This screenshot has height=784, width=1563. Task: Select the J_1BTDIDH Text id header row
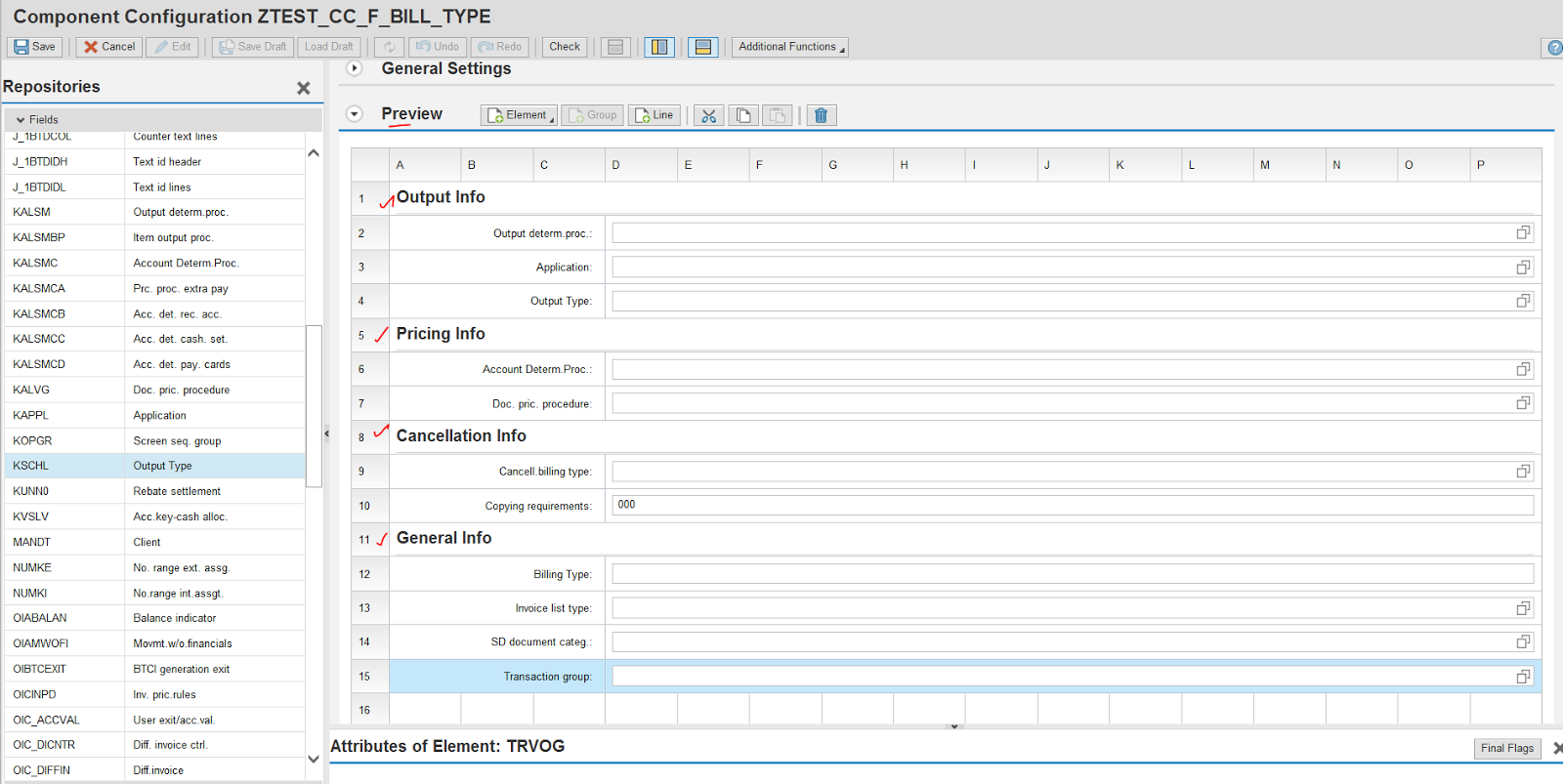[x=155, y=161]
